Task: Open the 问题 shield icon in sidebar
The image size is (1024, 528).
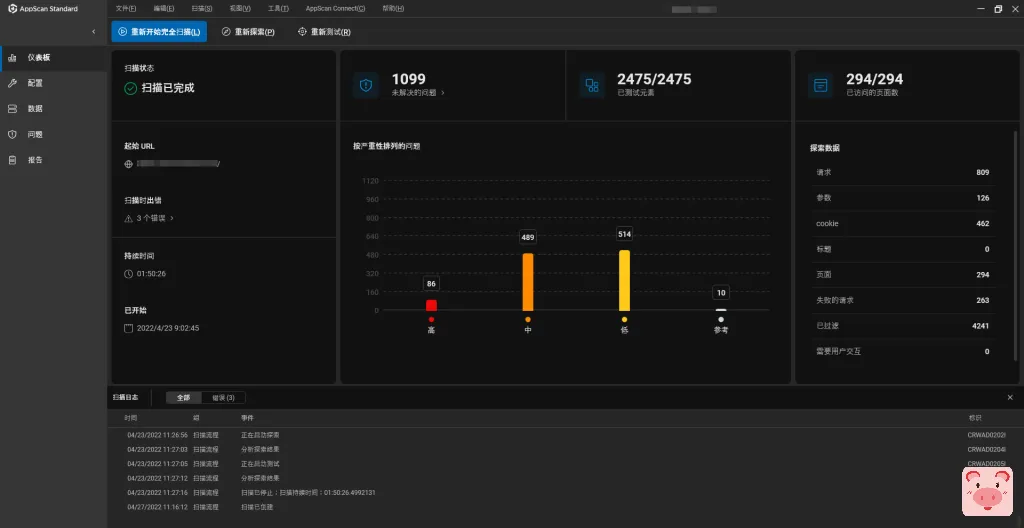Action: point(12,134)
